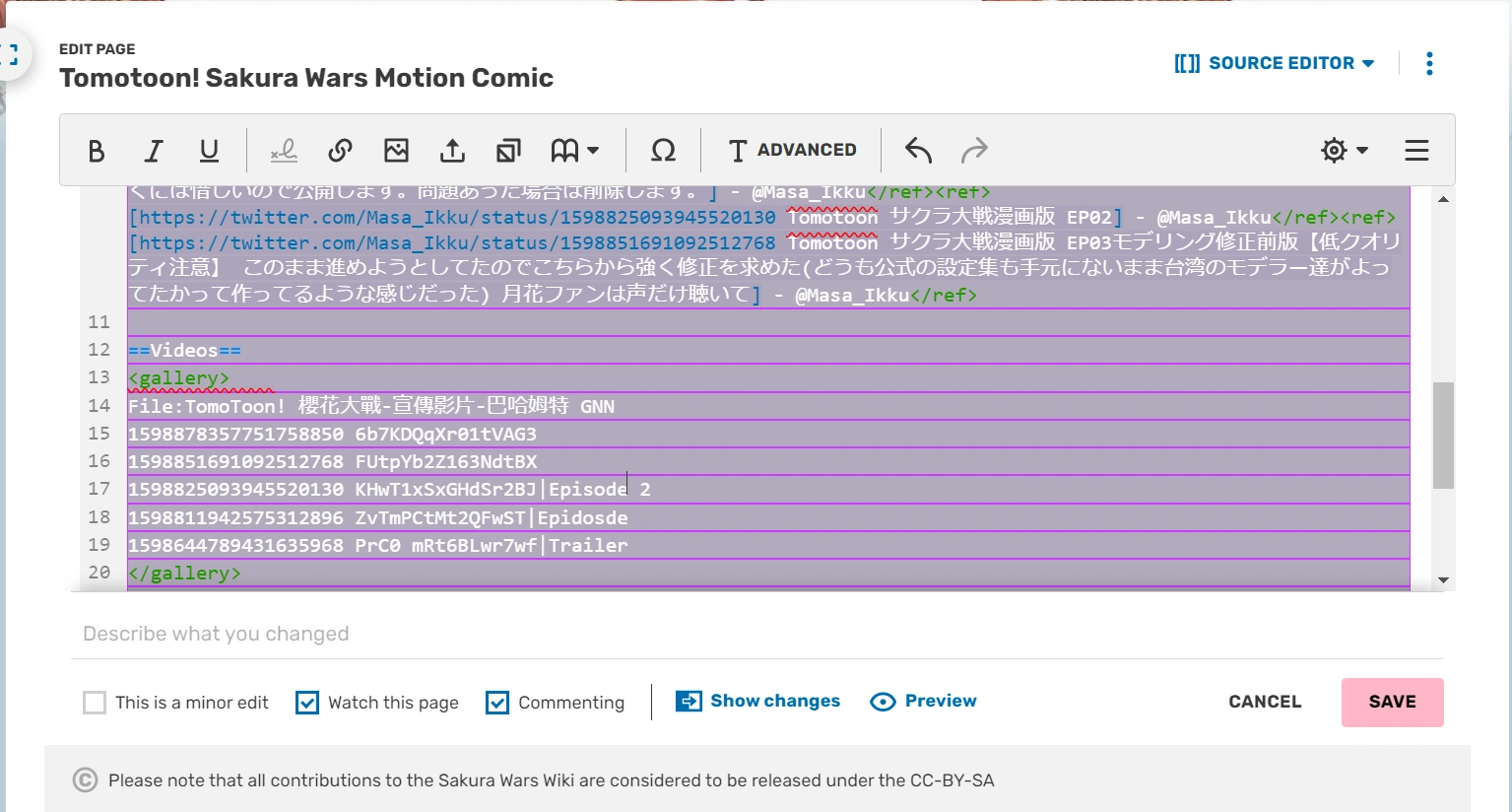This screenshot has height=812, width=1512.
Task: Open the special characters panel
Action: pyautogui.click(x=663, y=150)
